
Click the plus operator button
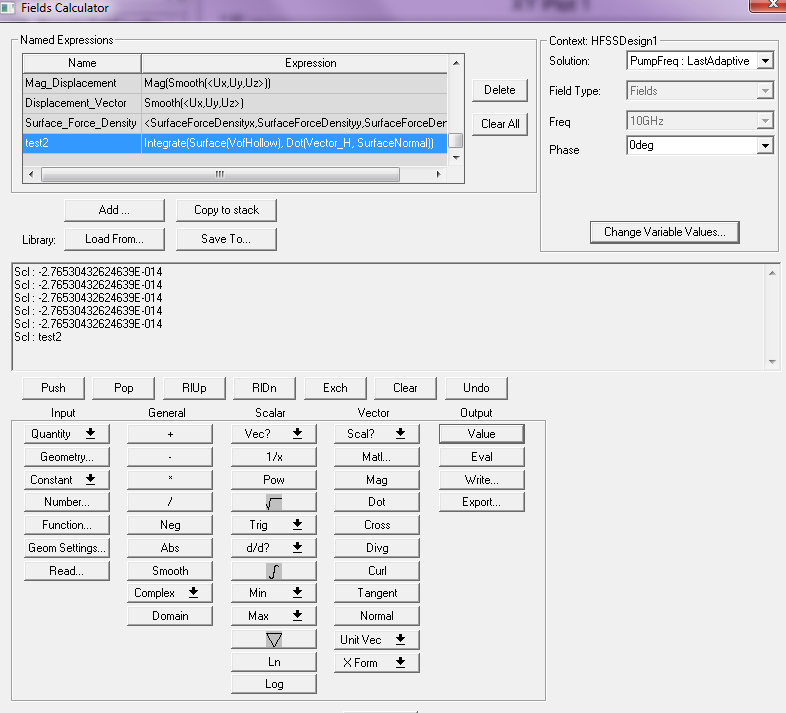click(170, 434)
